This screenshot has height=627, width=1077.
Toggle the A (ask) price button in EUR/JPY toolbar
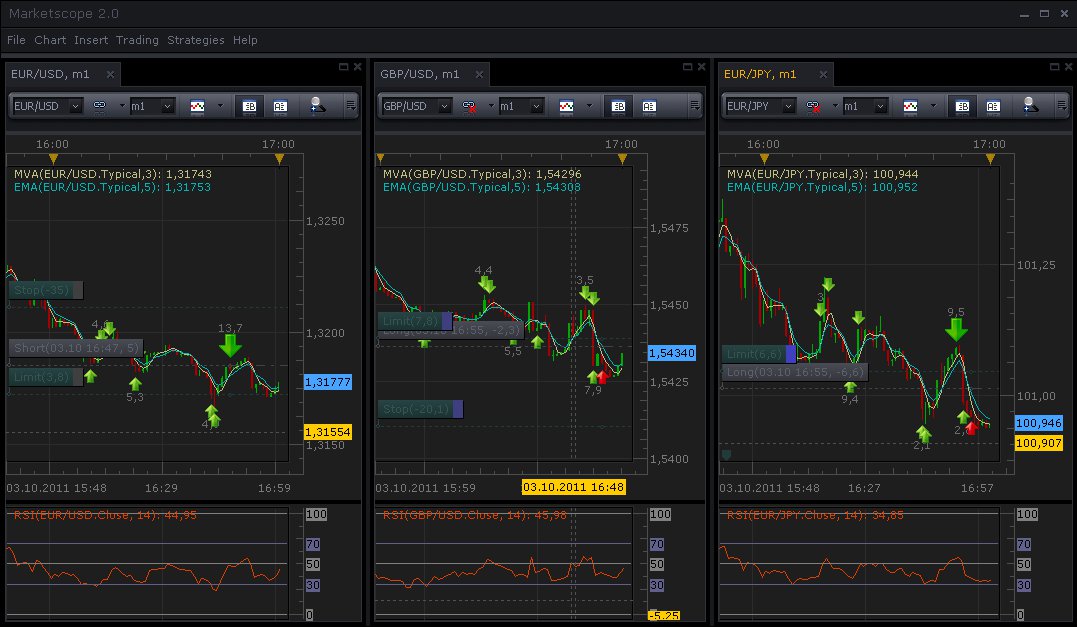993,106
